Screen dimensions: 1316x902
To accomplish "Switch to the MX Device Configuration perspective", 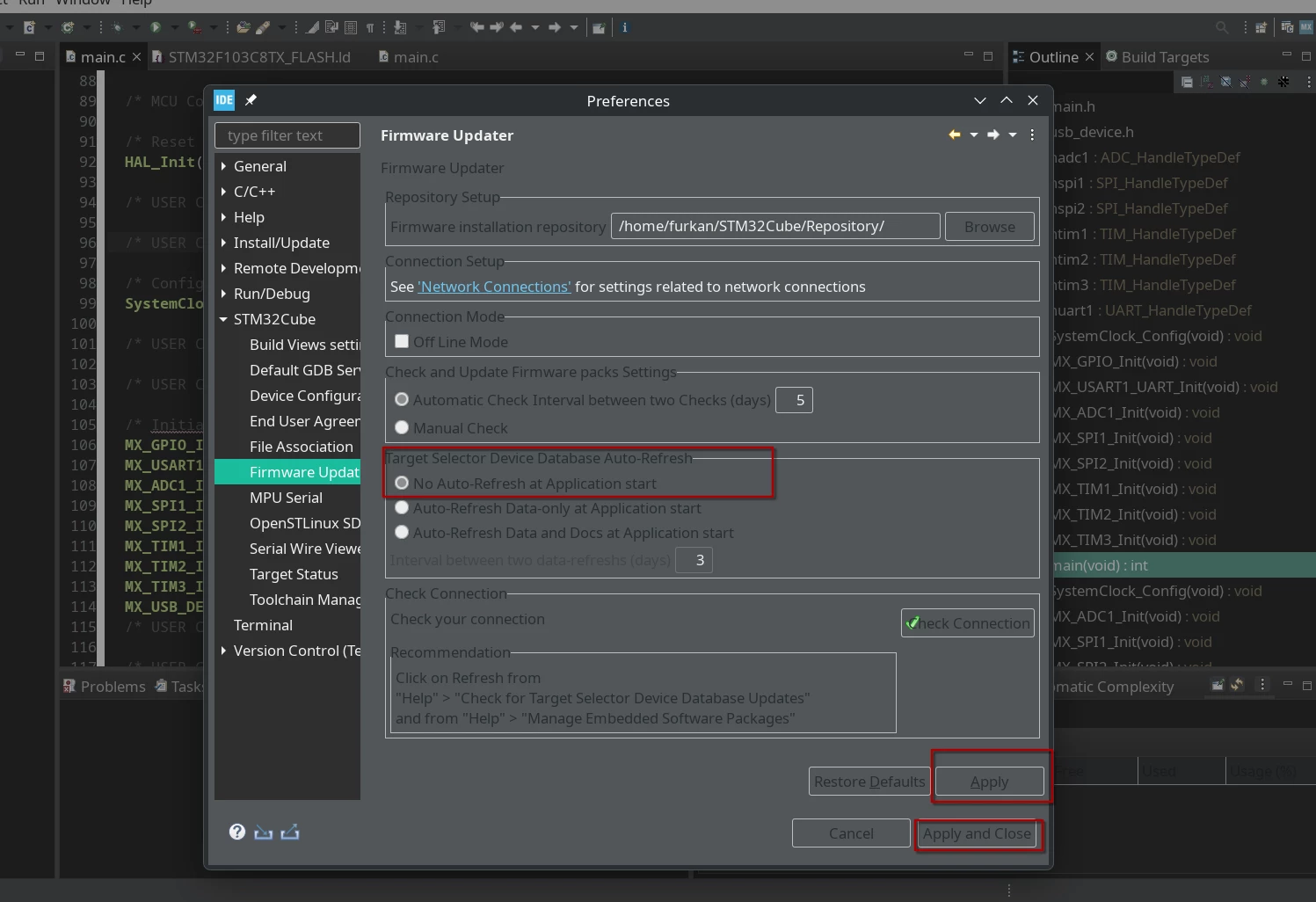I will coord(1305,27).
